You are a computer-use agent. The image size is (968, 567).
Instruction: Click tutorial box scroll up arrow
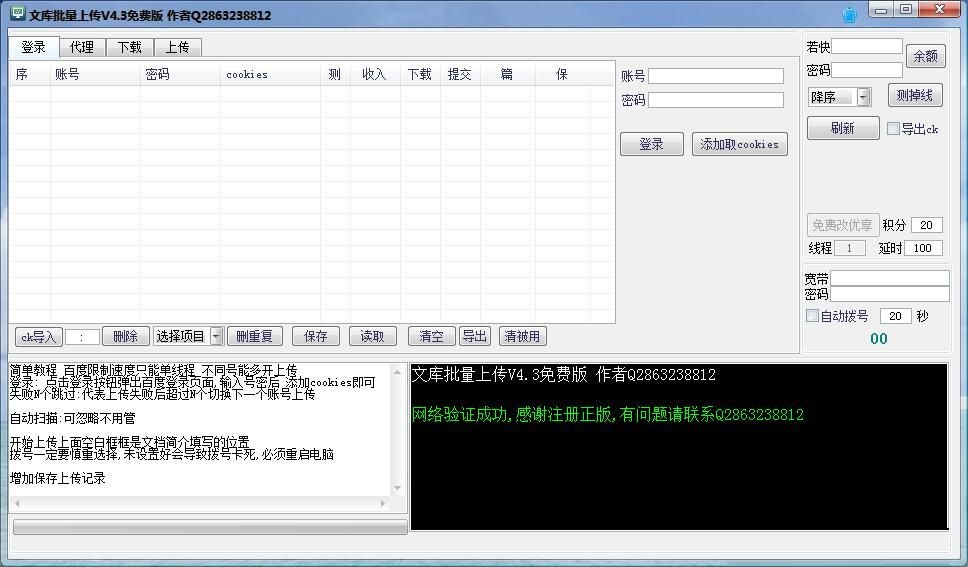pyautogui.click(x=398, y=372)
